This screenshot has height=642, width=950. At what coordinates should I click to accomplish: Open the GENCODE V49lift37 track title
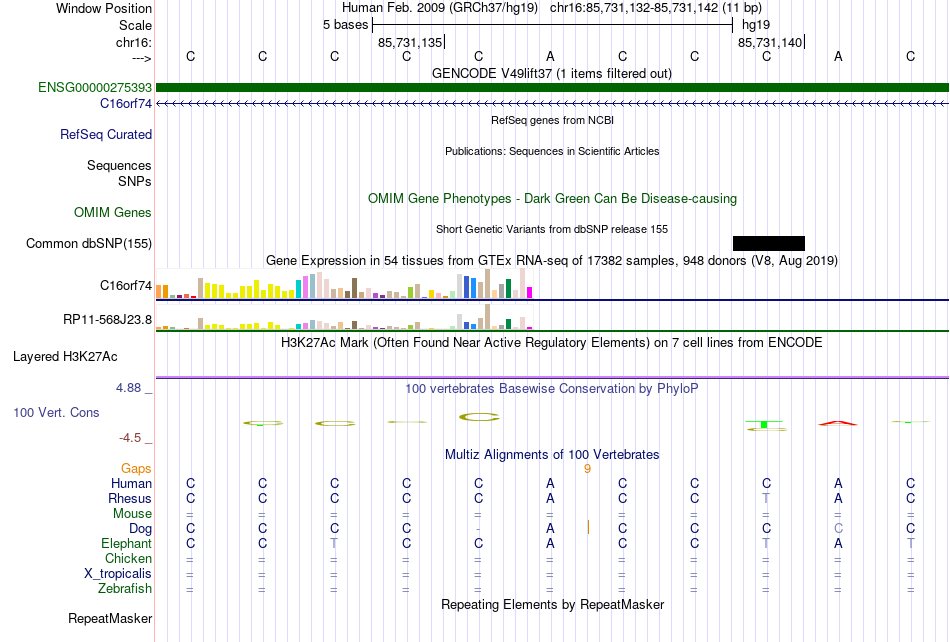pyautogui.click(x=551, y=74)
